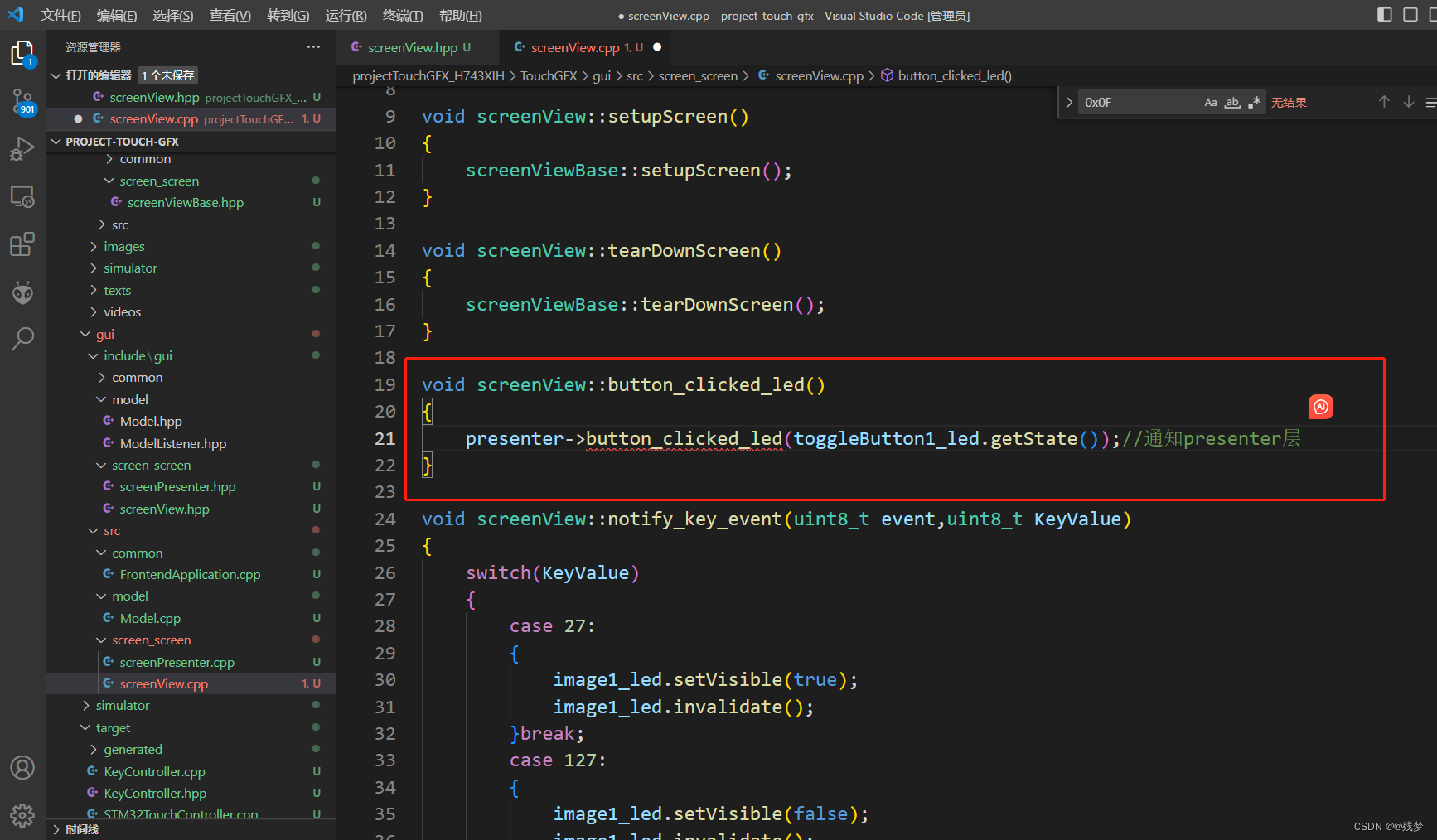Image resolution: width=1437 pixels, height=840 pixels.
Task: Collapse the include\gui folder
Action: click(94, 355)
